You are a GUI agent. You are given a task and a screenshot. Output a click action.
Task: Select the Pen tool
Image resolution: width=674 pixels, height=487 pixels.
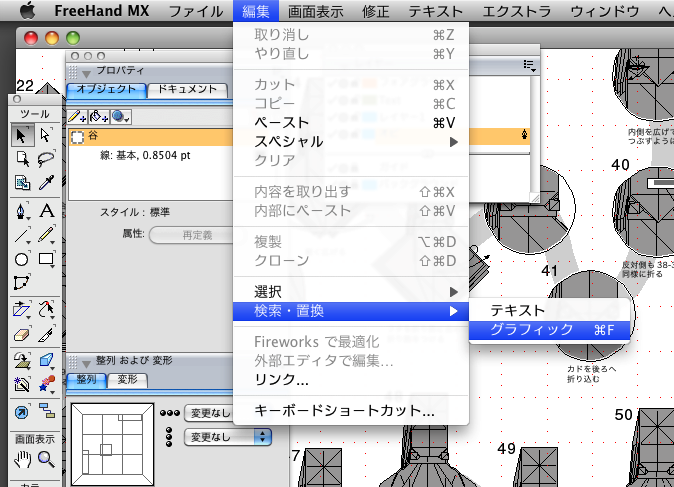pos(22,211)
